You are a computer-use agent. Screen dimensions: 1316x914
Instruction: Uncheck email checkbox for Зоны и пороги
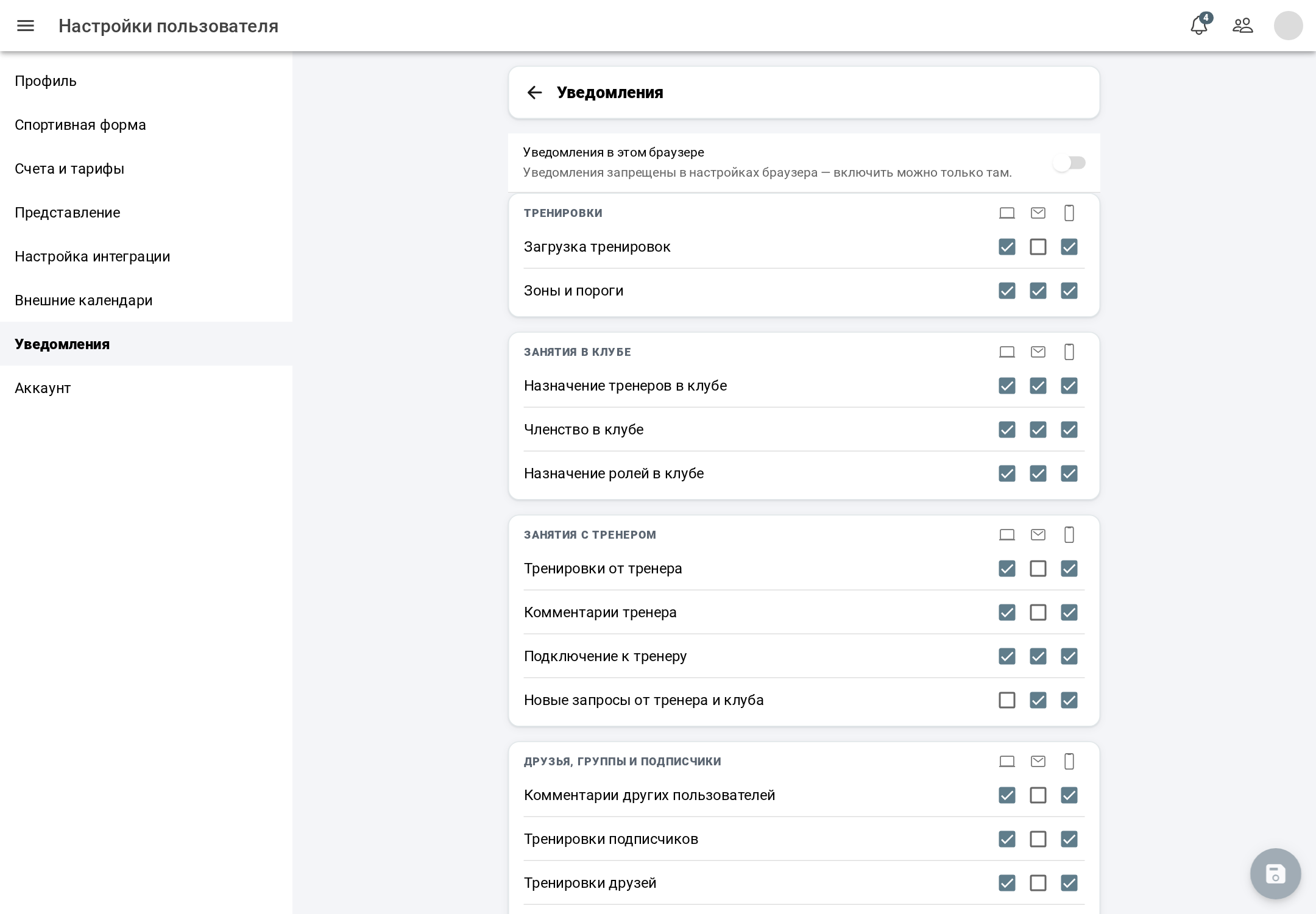1038,291
